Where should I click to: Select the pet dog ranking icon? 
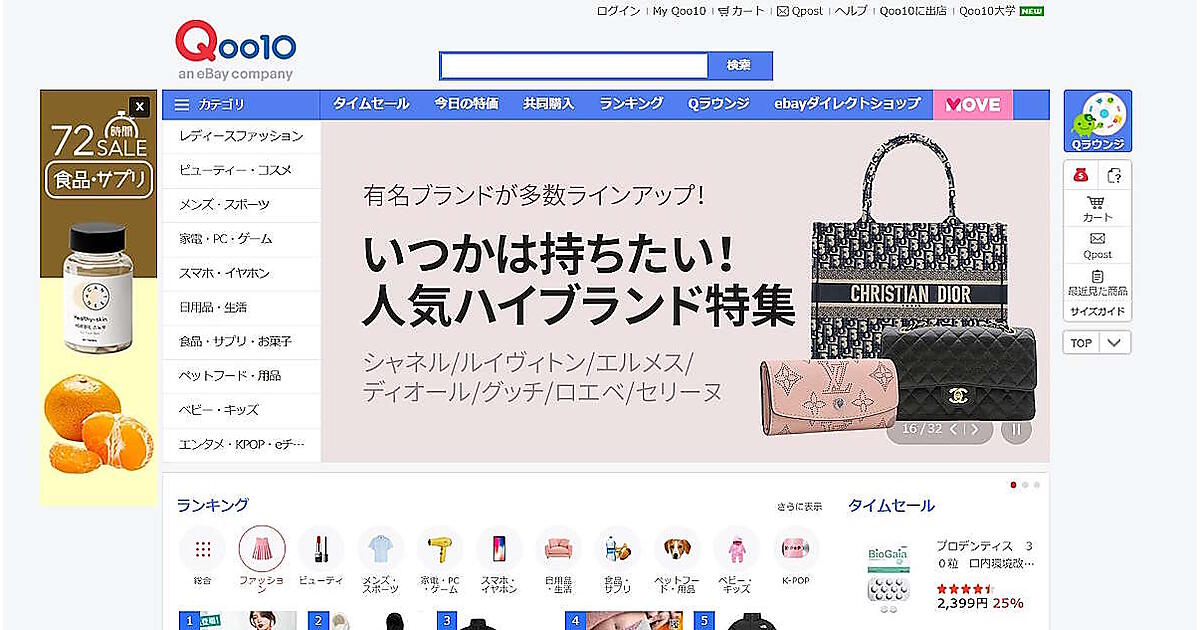point(677,549)
